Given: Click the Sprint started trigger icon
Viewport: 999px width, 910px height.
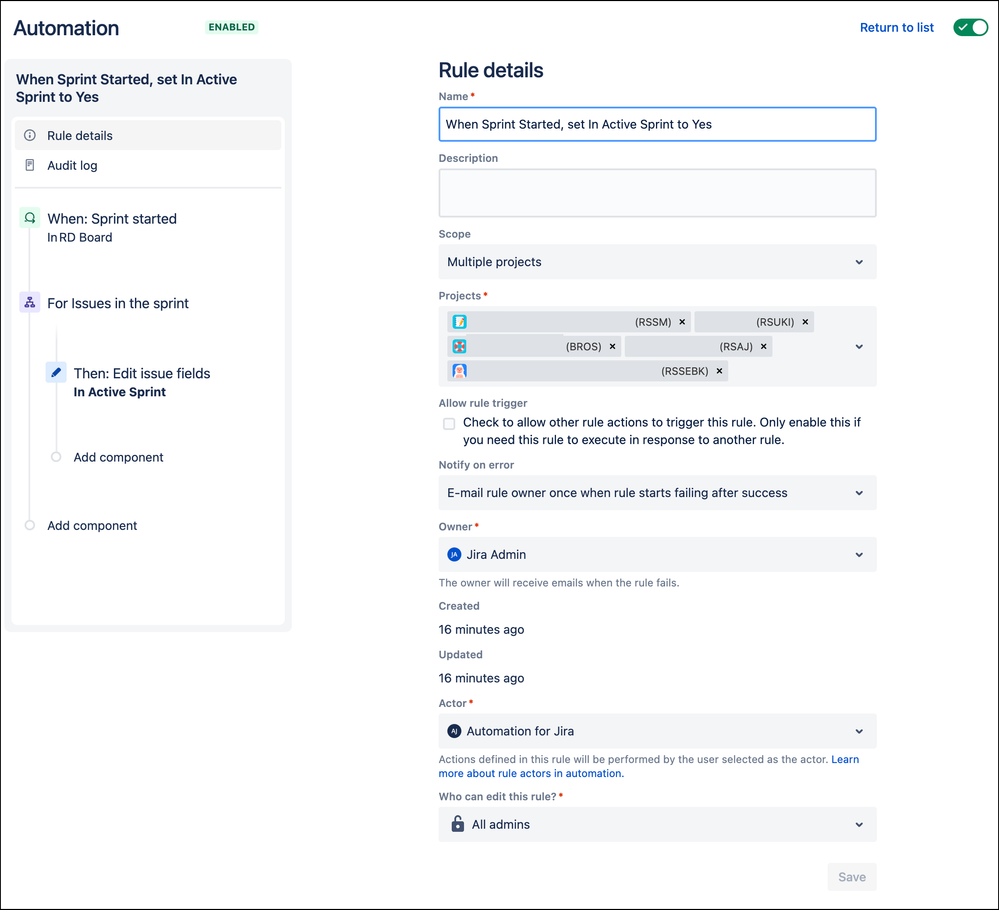Looking at the screenshot, I should coord(30,218).
